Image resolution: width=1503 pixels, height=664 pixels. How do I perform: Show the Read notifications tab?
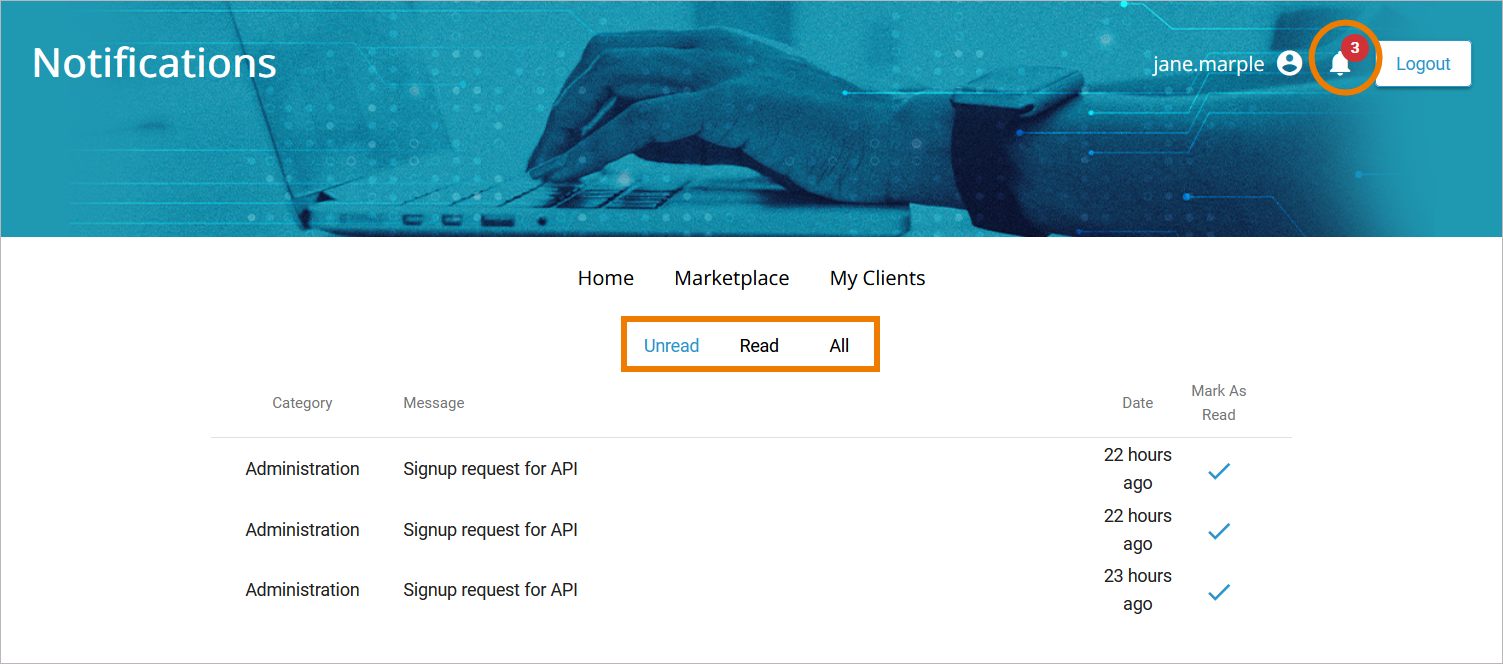[759, 346]
